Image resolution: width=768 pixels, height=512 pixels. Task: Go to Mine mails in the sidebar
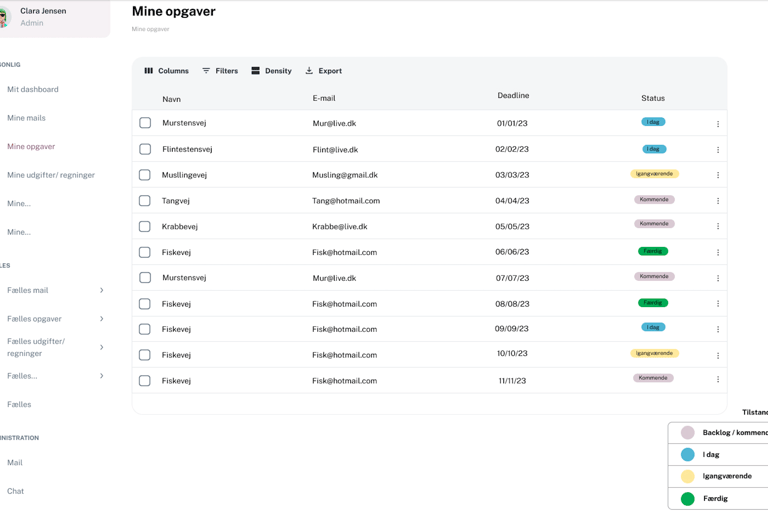click(x=26, y=118)
